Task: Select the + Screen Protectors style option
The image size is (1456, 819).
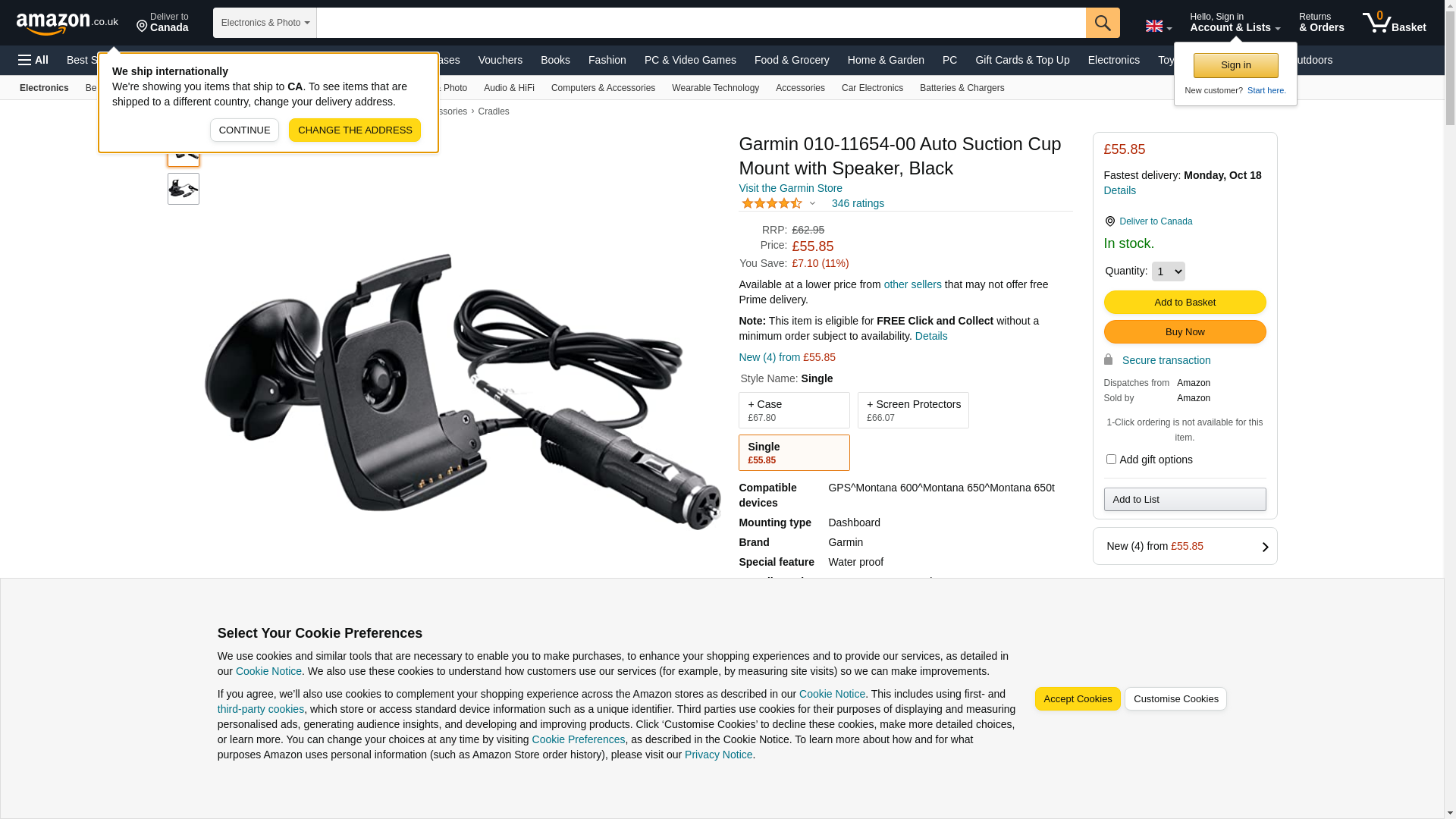Action: [x=913, y=410]
